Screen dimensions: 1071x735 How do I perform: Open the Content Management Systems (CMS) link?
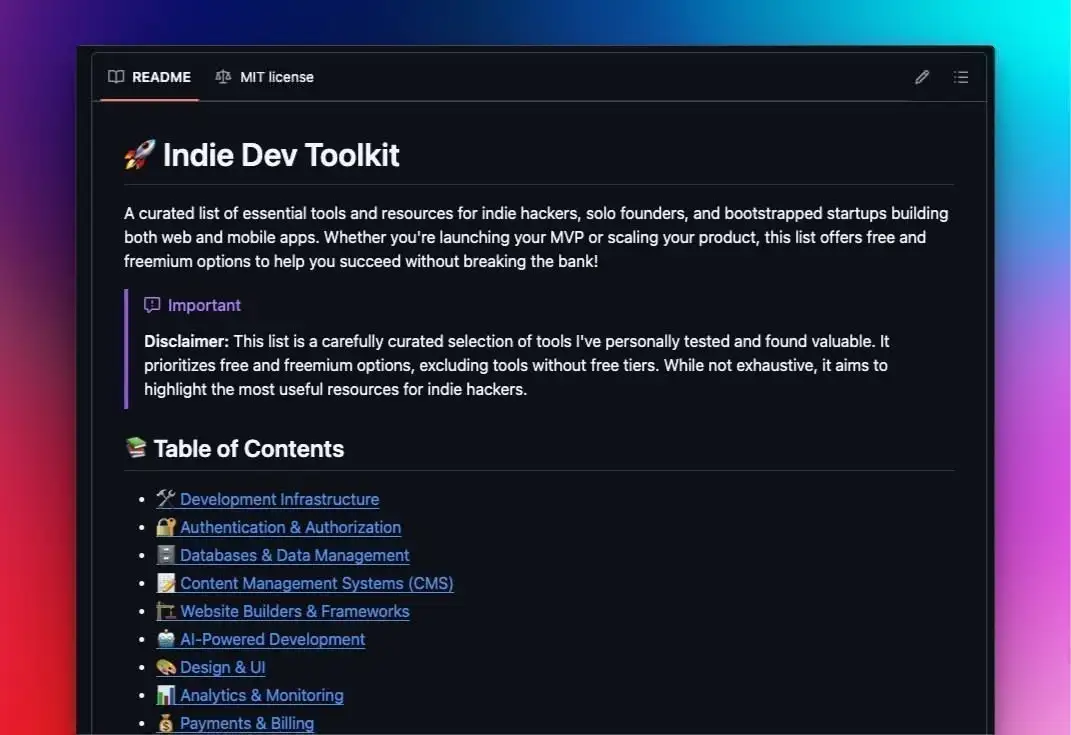pos(316,583)
